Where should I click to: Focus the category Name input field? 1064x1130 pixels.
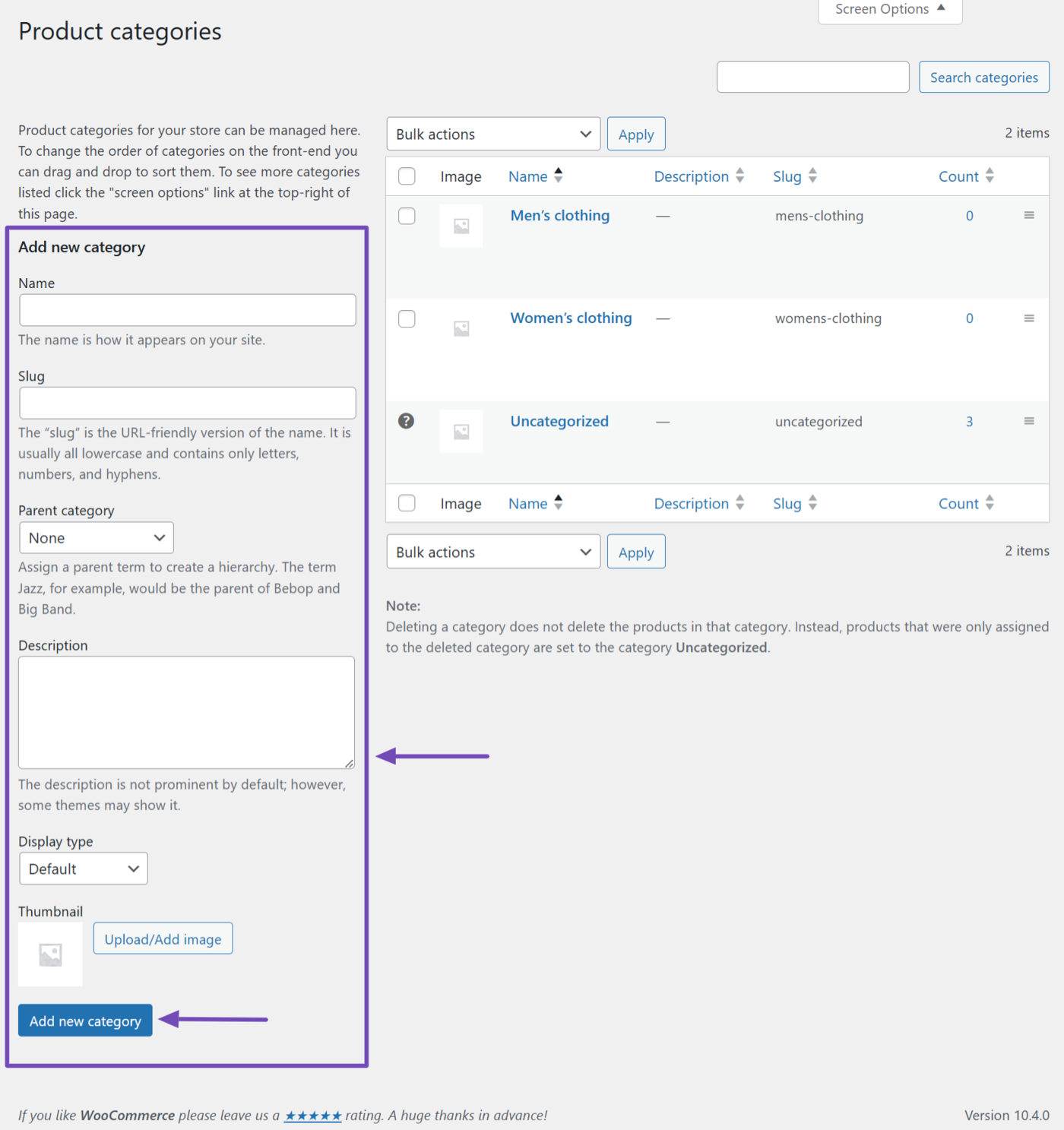pos(187,310)
